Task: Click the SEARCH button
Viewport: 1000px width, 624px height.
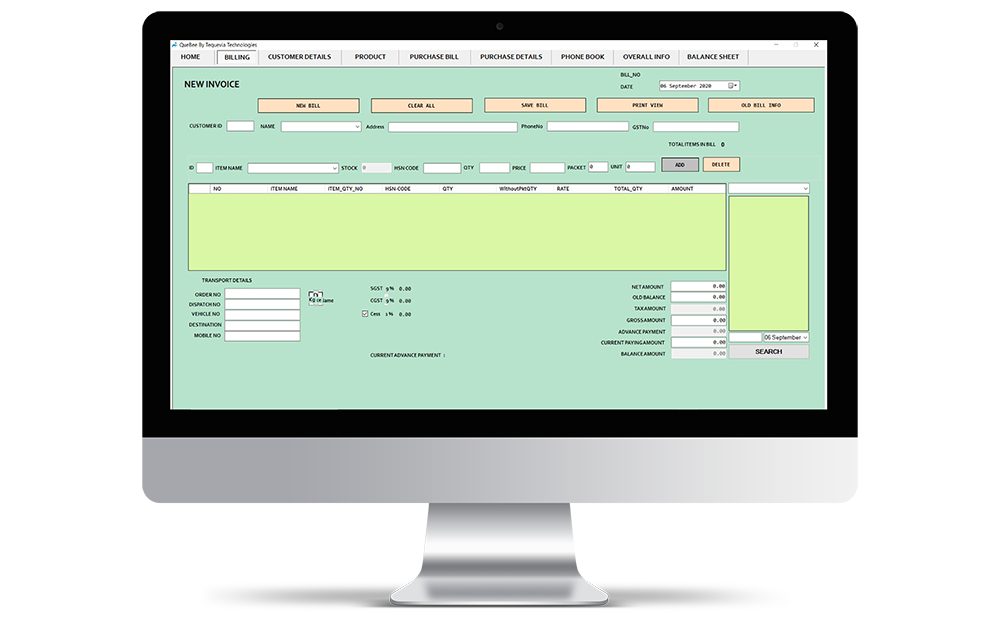Action: 768,352
